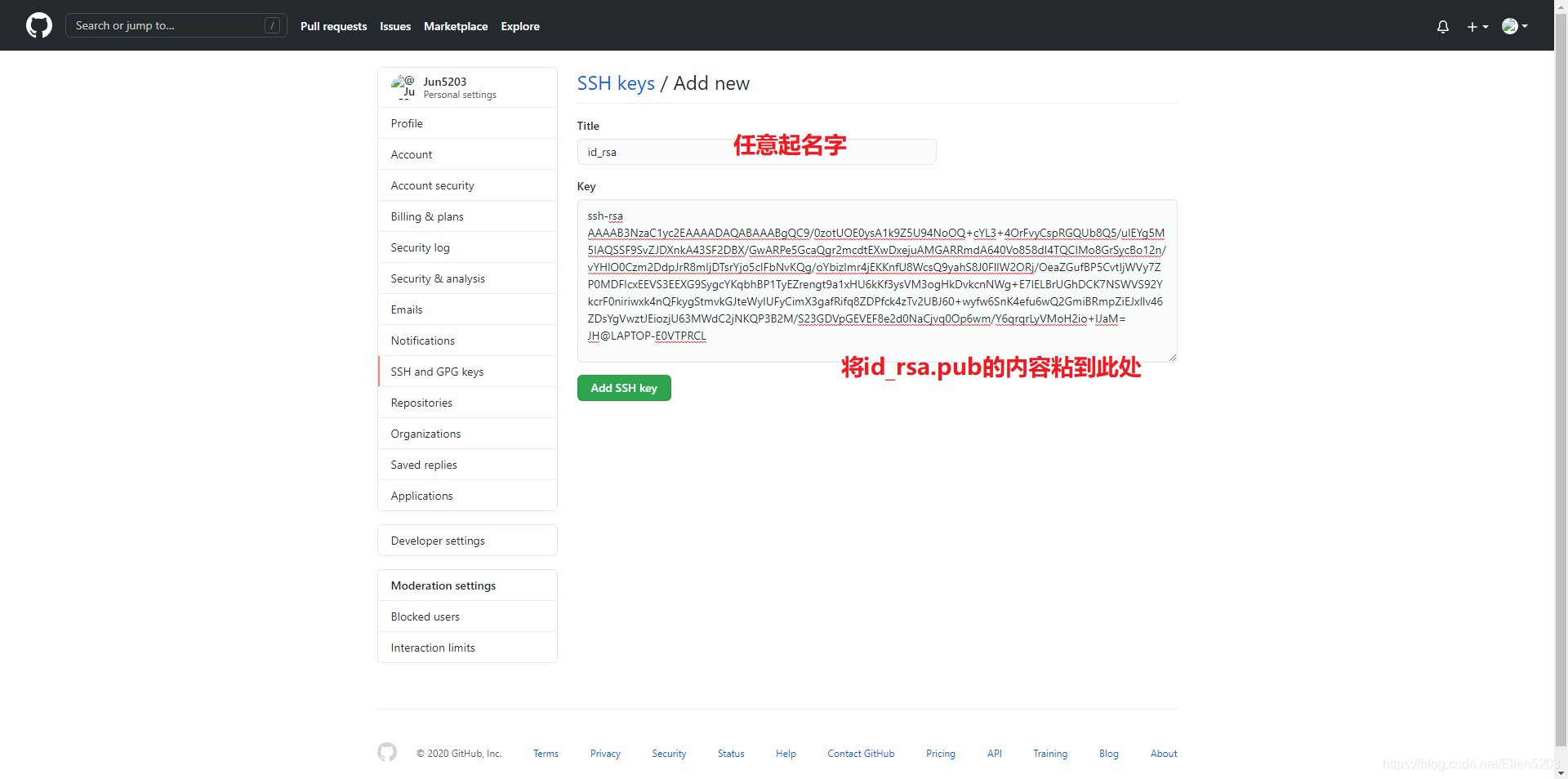Open Interaction limits page
This screenshot has width=1568, height=779.
tap(467, 648)
